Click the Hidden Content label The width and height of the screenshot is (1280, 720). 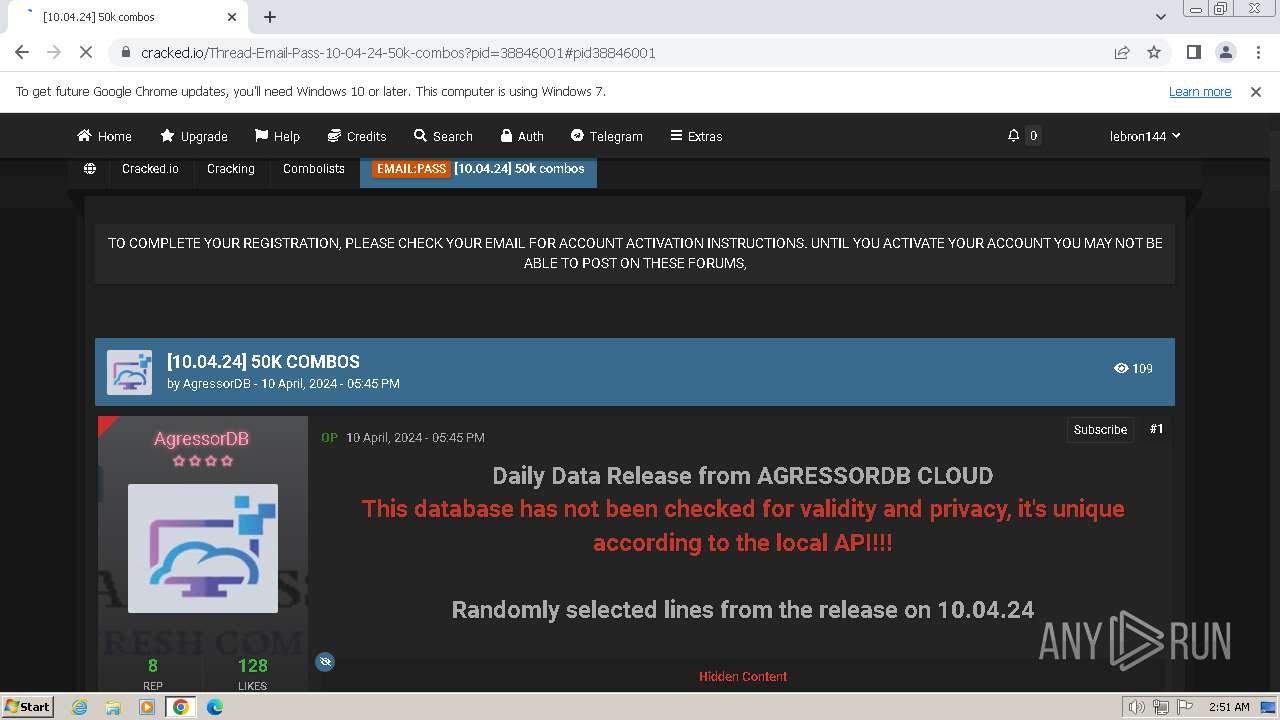743,677
